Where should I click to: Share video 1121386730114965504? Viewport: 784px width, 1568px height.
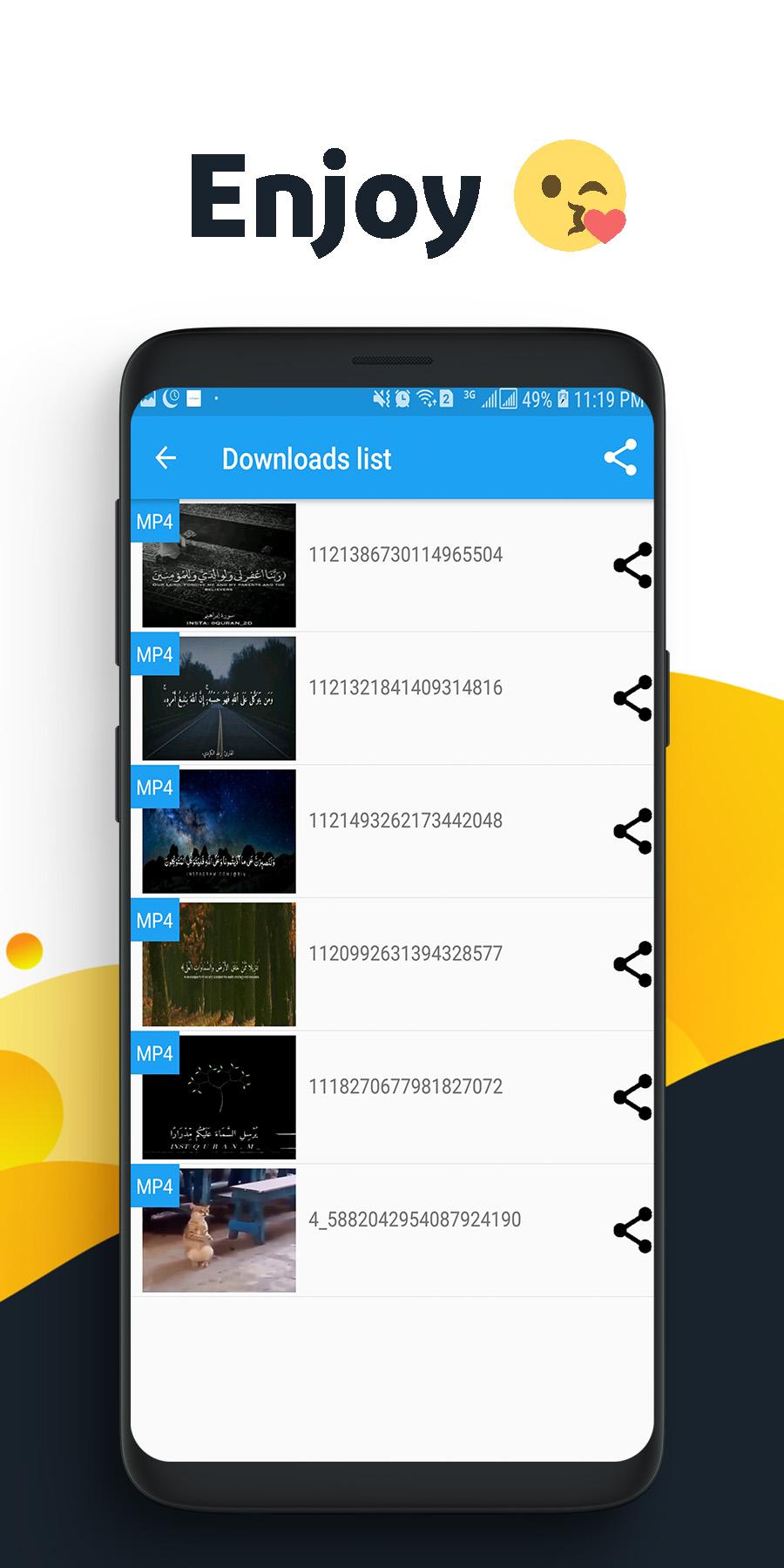coord(632,565)
